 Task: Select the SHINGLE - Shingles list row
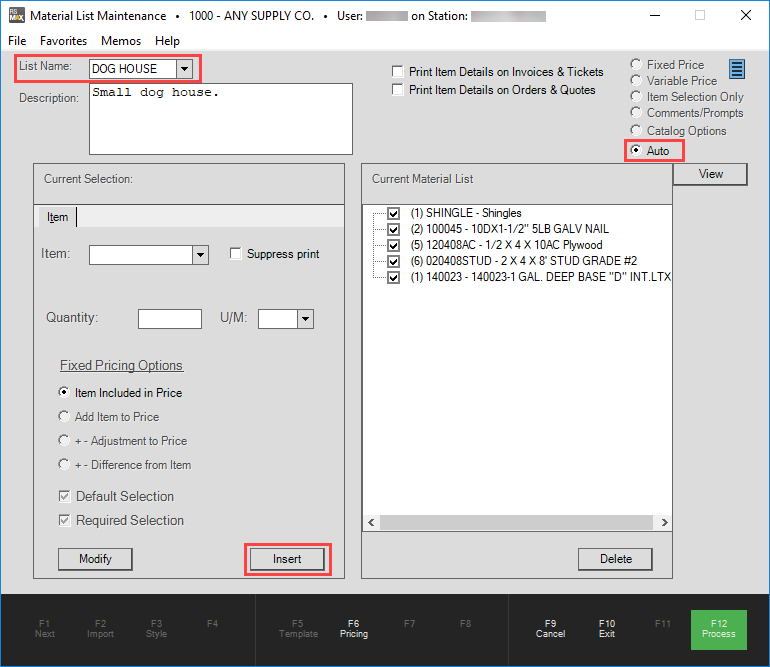[466, 213]
